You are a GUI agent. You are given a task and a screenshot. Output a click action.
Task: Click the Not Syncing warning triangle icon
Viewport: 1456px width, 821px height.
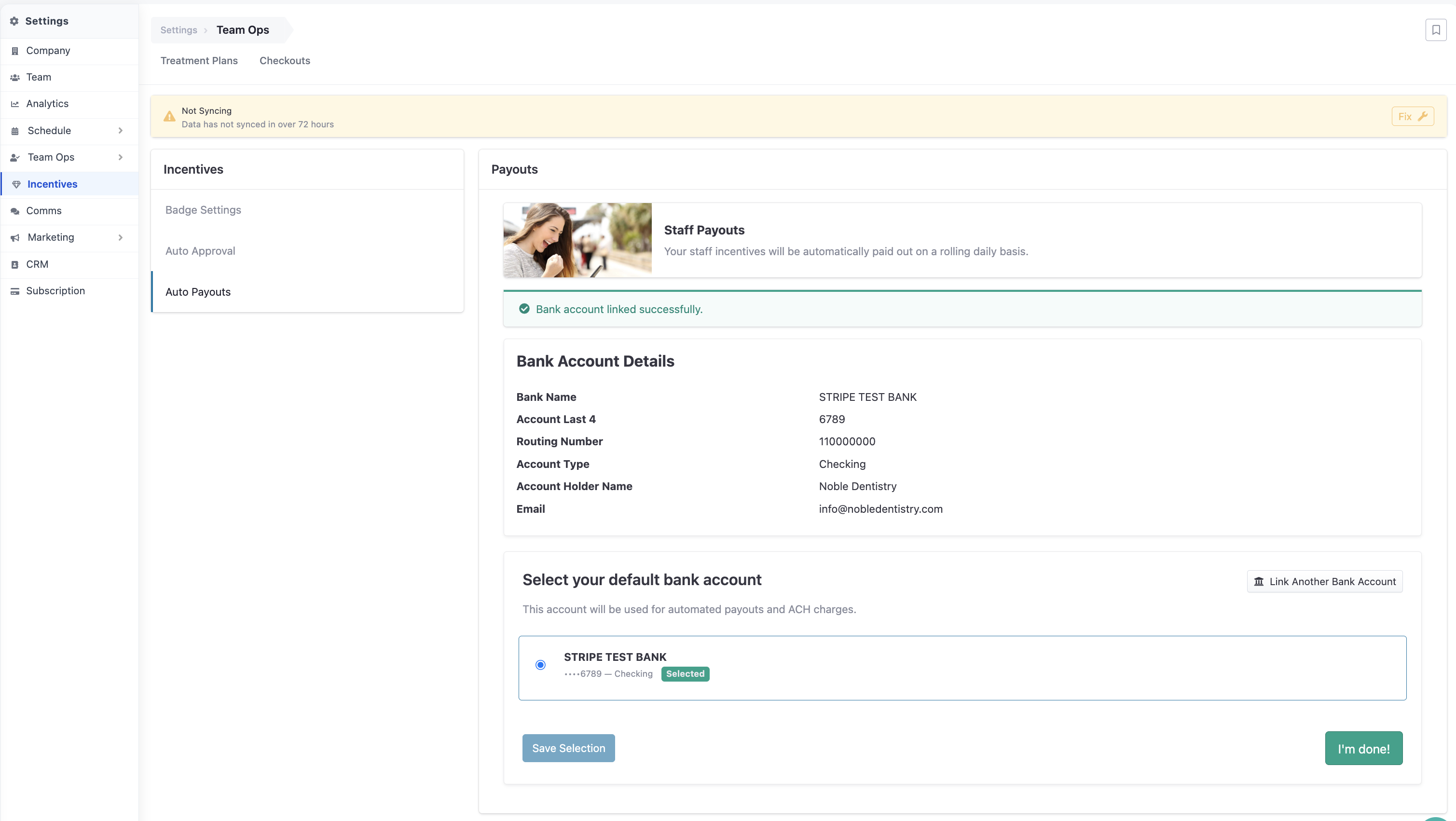click(169, 116)
